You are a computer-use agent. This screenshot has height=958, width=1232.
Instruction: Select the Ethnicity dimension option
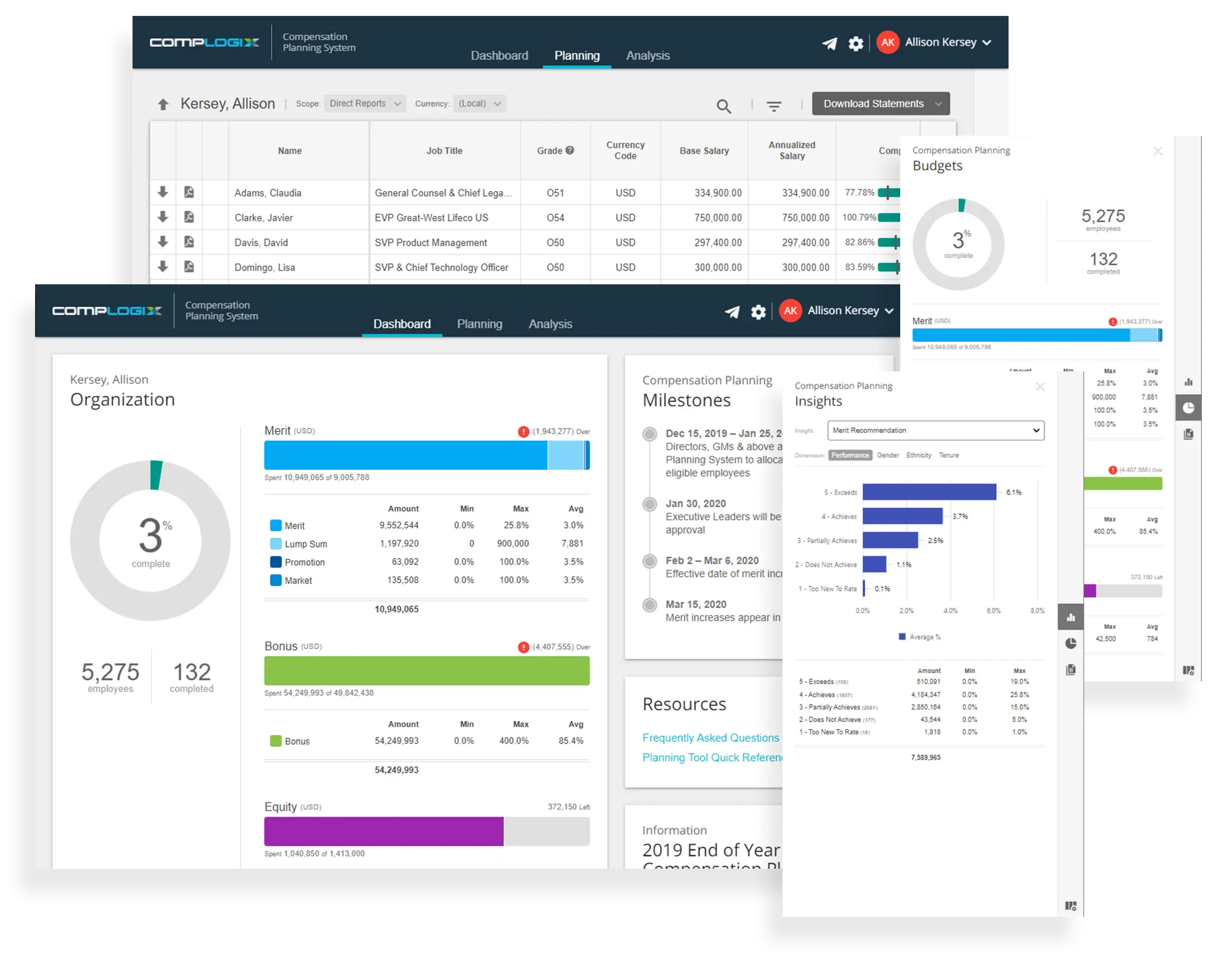918,455
